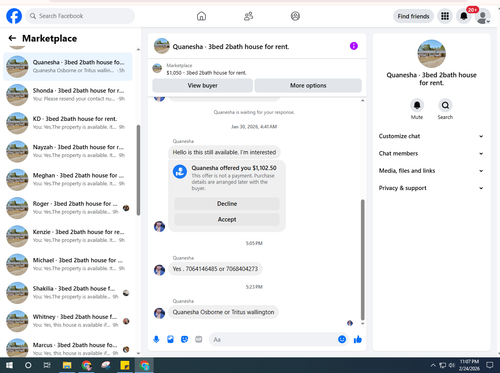Search in conversation using magnifier icon

445,105
